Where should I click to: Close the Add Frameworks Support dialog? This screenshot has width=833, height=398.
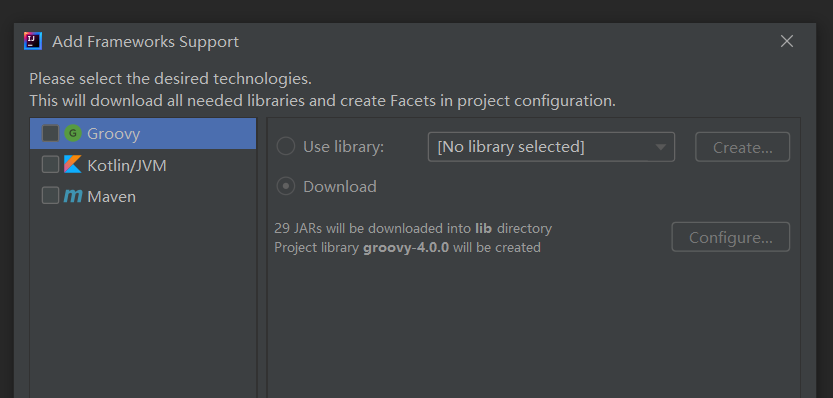point(787,41)
